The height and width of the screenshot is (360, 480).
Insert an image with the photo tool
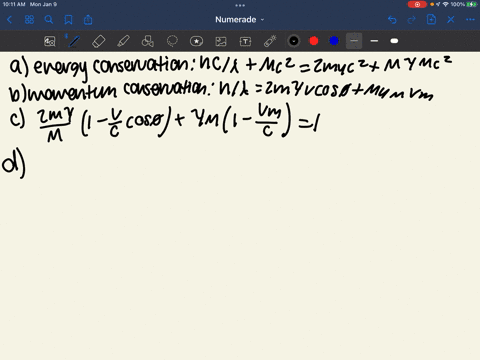pos(221,41)
